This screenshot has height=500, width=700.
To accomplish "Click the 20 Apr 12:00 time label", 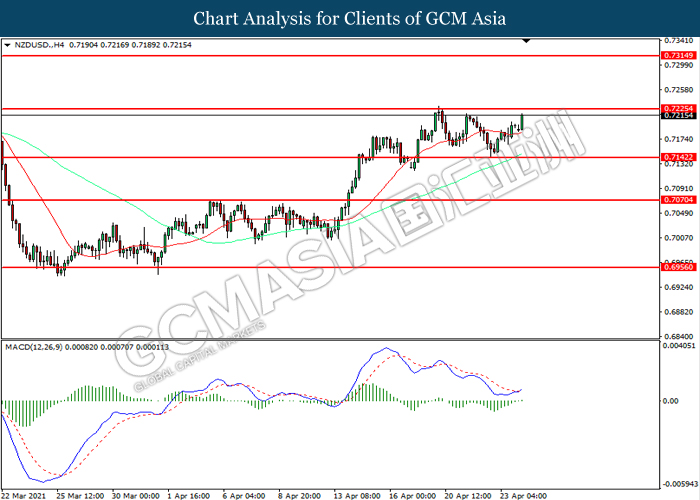I will 467,496.
